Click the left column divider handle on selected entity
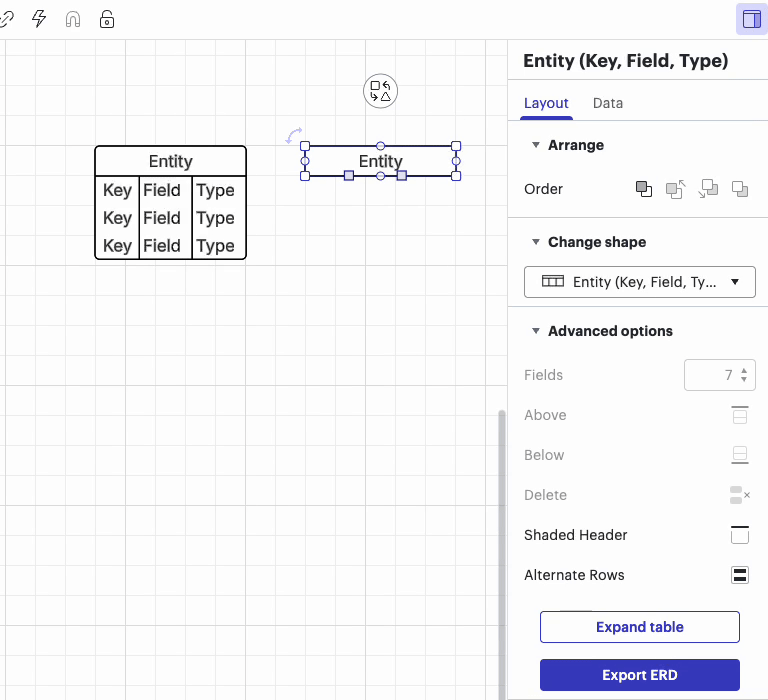Viewport: 768px width, 700px height. click(349, 175)
